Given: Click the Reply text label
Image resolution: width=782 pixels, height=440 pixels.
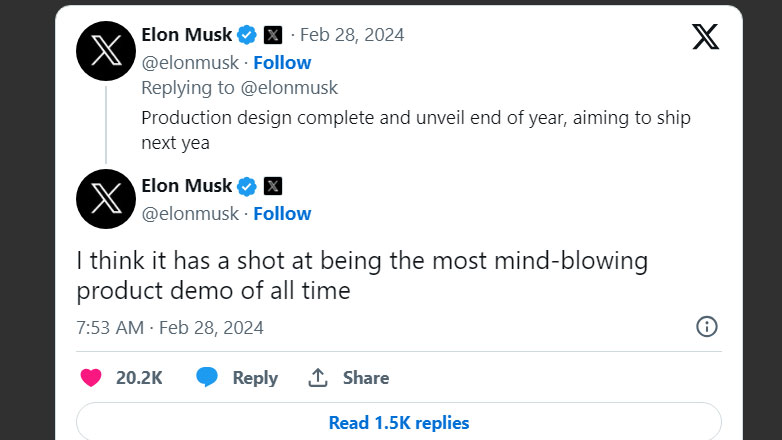Looking at the screenshot, I should (x=255, y=378).
